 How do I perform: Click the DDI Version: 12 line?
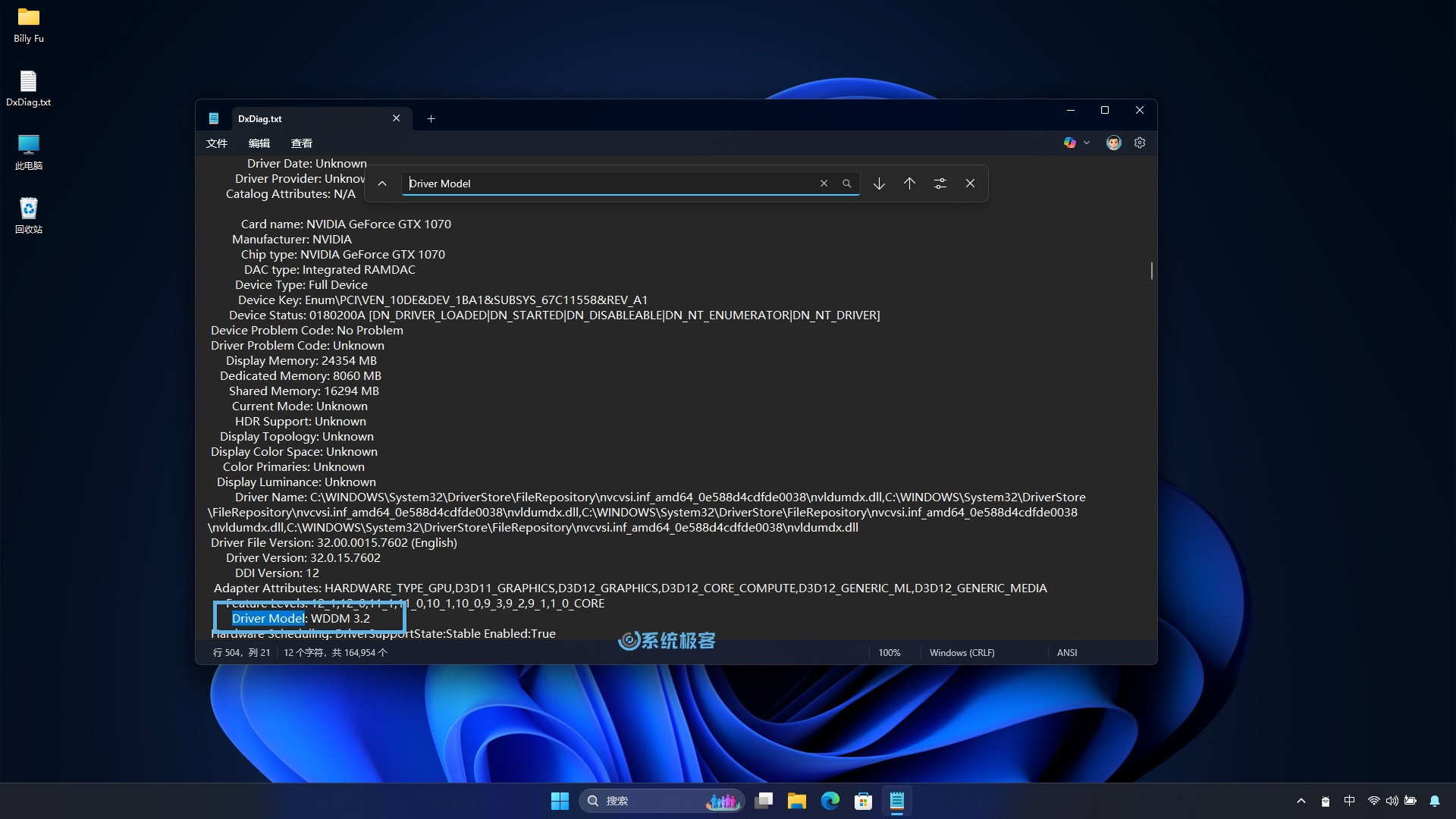[x=277, y=573]
